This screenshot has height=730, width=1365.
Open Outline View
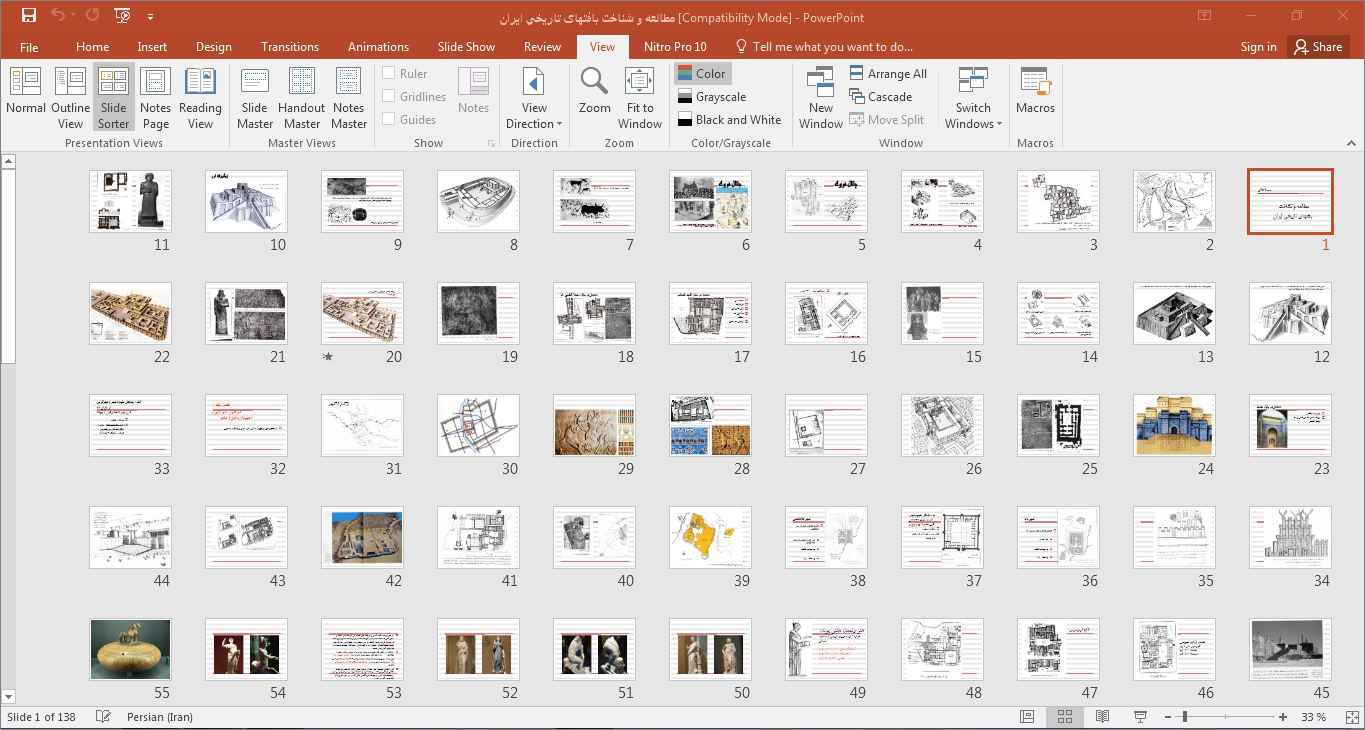tap(70, 97)
